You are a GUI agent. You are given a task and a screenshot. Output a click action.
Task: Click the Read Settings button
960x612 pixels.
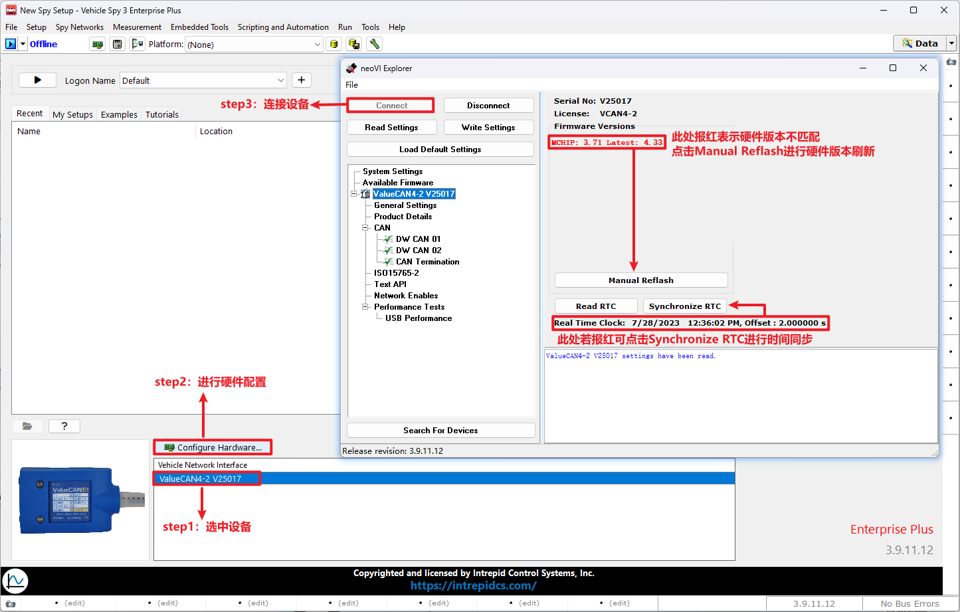point(391,127)
